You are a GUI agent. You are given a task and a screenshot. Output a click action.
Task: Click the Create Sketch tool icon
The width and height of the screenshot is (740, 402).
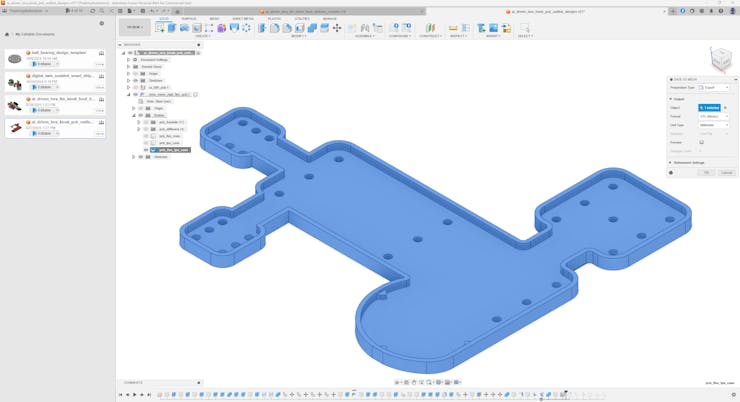tap(160, 28)
